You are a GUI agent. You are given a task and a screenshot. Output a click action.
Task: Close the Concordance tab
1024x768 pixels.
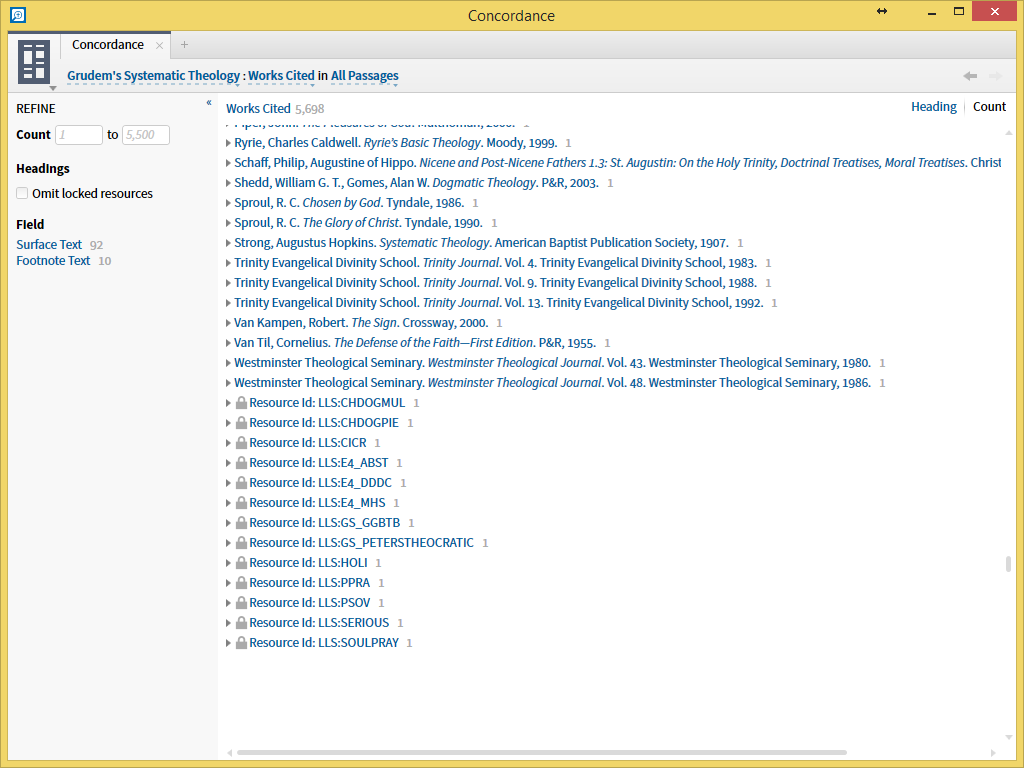tap(159, 45)
